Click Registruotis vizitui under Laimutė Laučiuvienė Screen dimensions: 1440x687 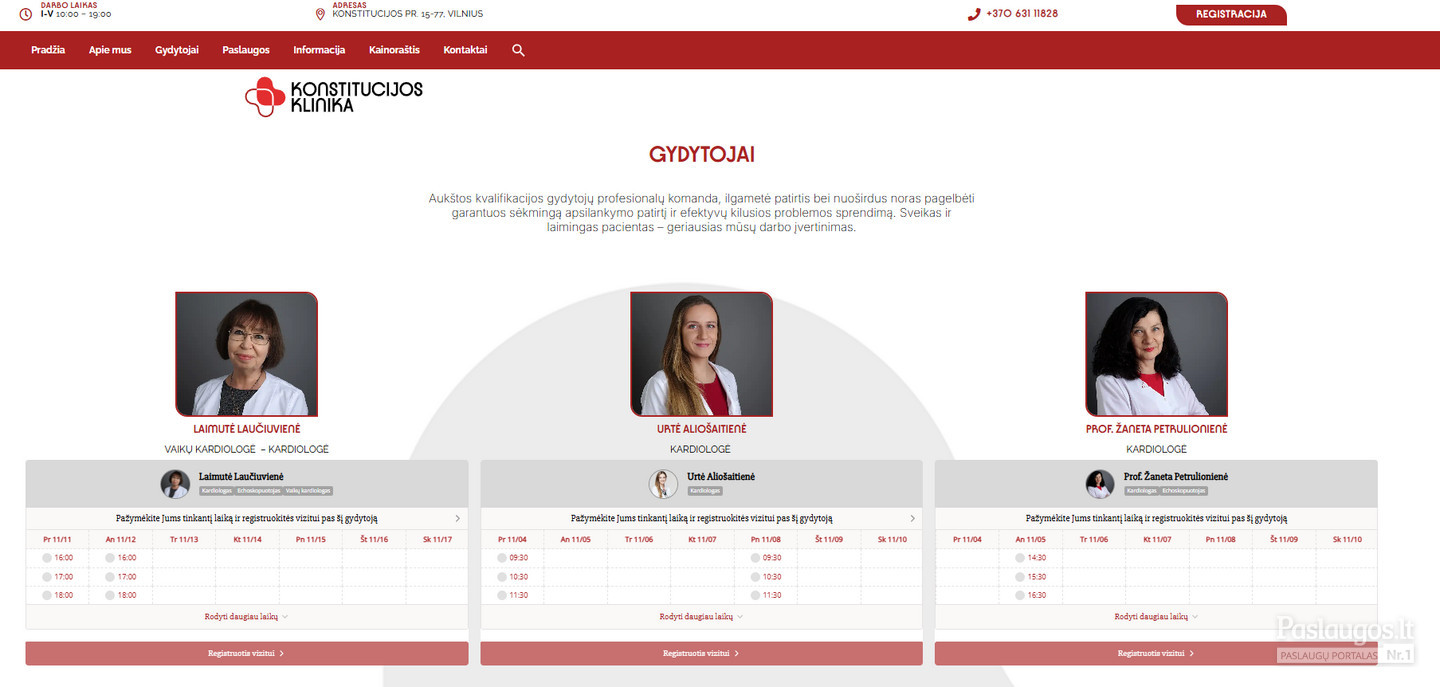pyautogui.click(x=247, y=653)
